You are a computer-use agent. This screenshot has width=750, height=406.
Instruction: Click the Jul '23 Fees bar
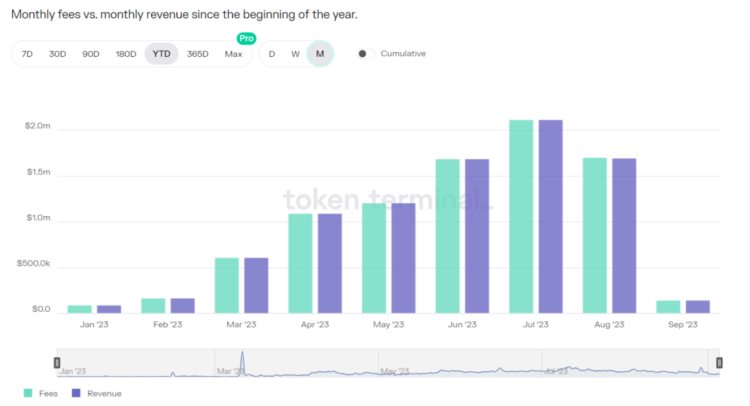[521, 216]
